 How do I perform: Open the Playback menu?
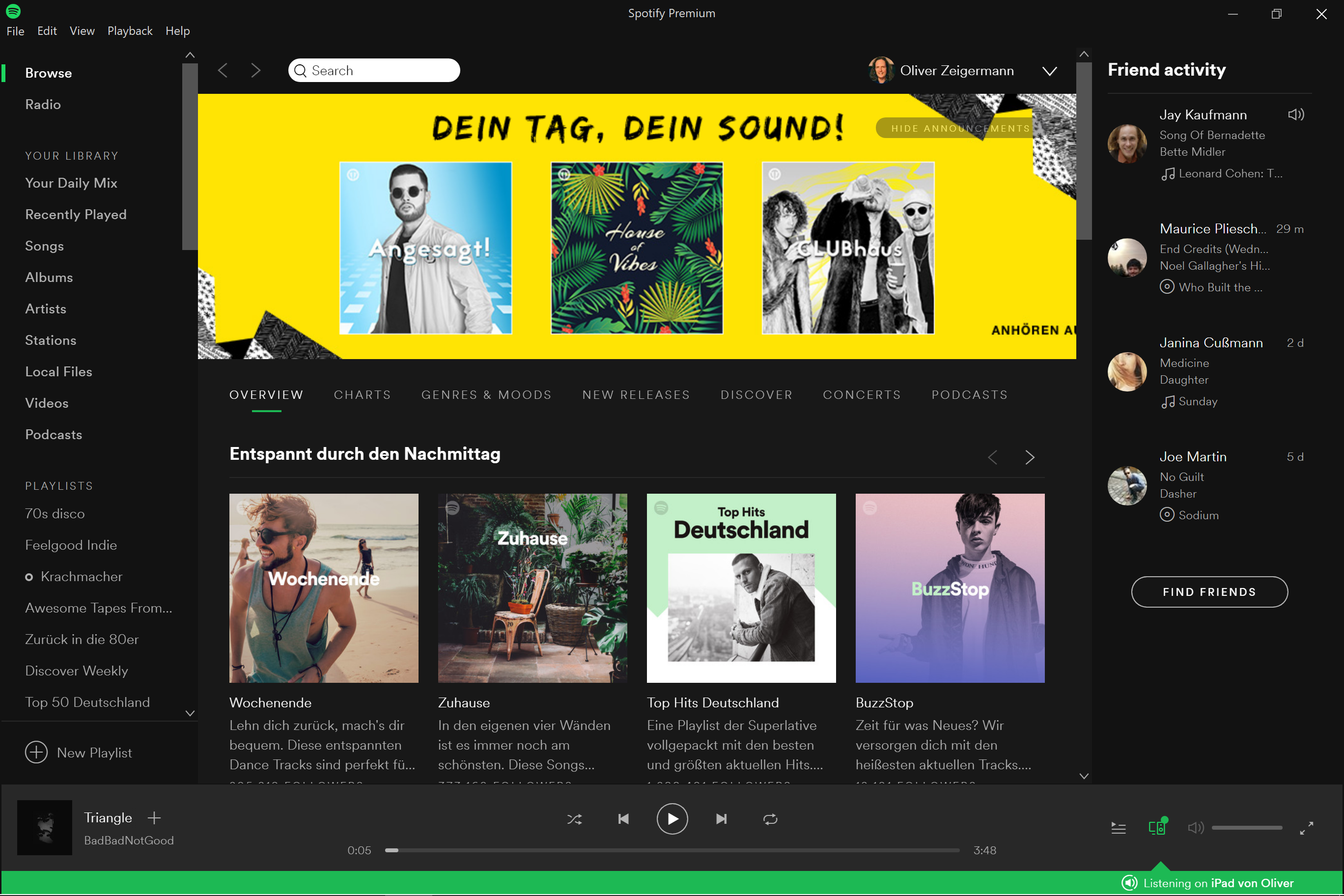click(130, 31)
